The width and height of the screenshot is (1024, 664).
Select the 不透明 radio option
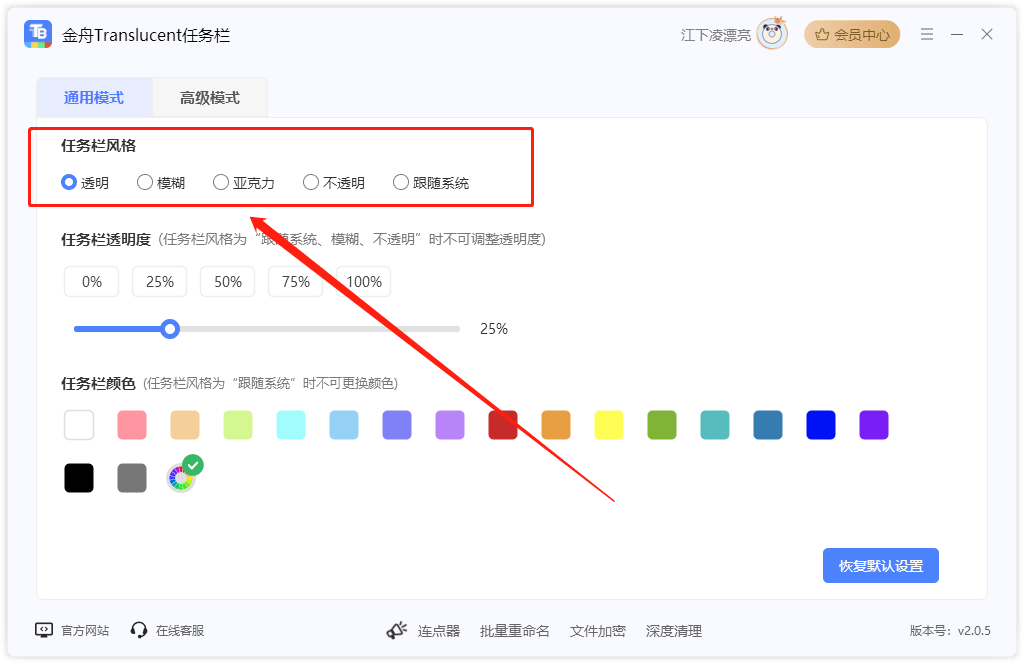tap(334, 183)
